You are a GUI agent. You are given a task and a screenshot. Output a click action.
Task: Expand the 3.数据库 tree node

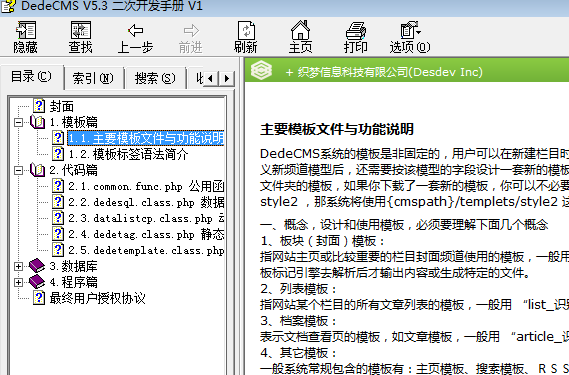[18, 266]
